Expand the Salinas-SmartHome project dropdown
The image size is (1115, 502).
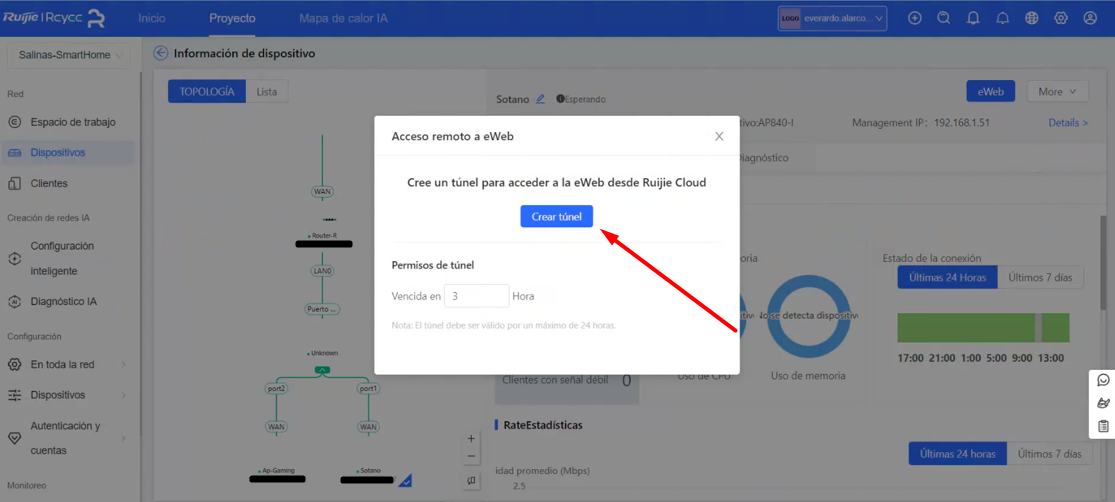[x=69, y=55]
